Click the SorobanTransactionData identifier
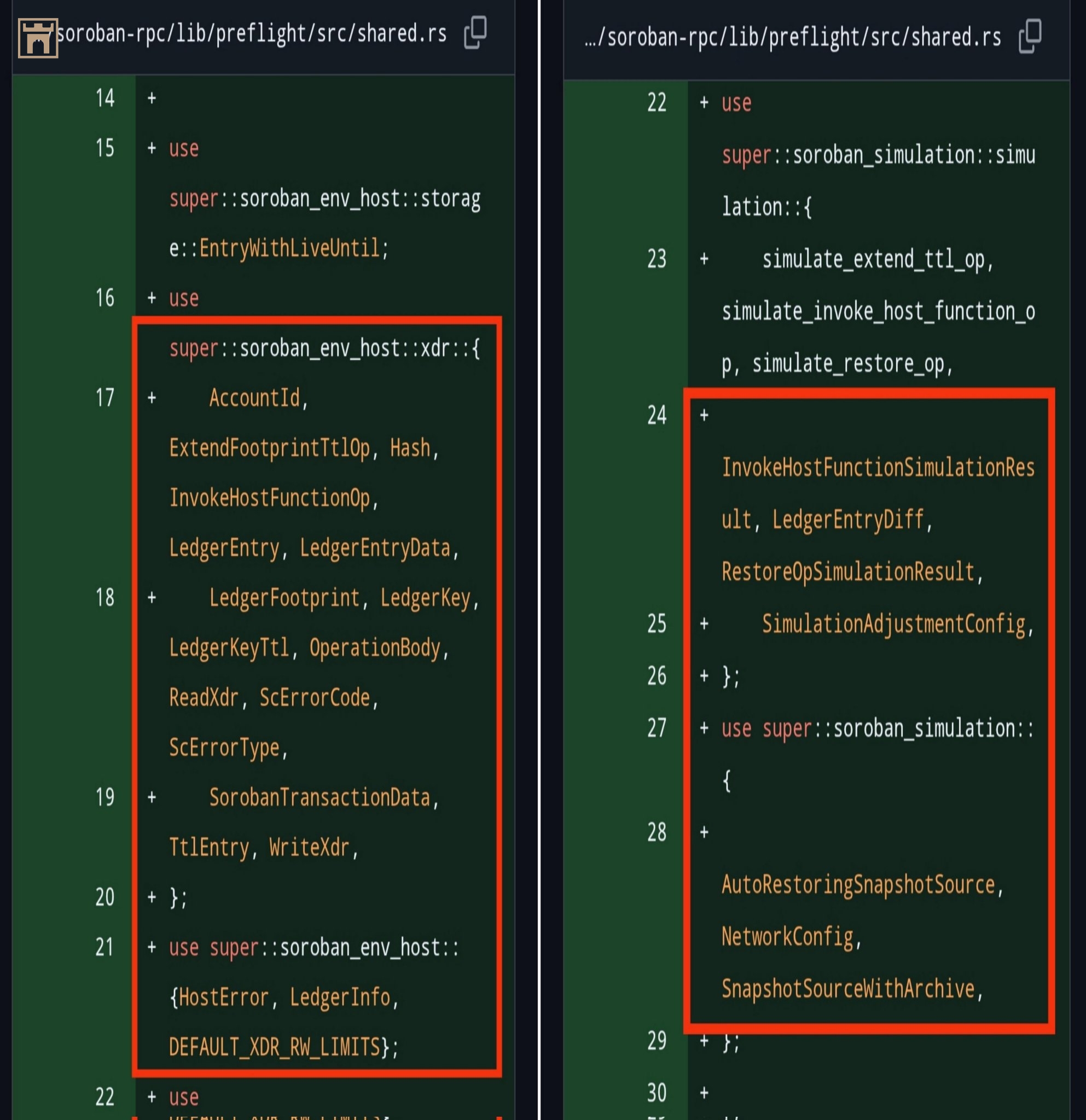This screenshot has width=1086, height=1120. [x=320, y=798]
